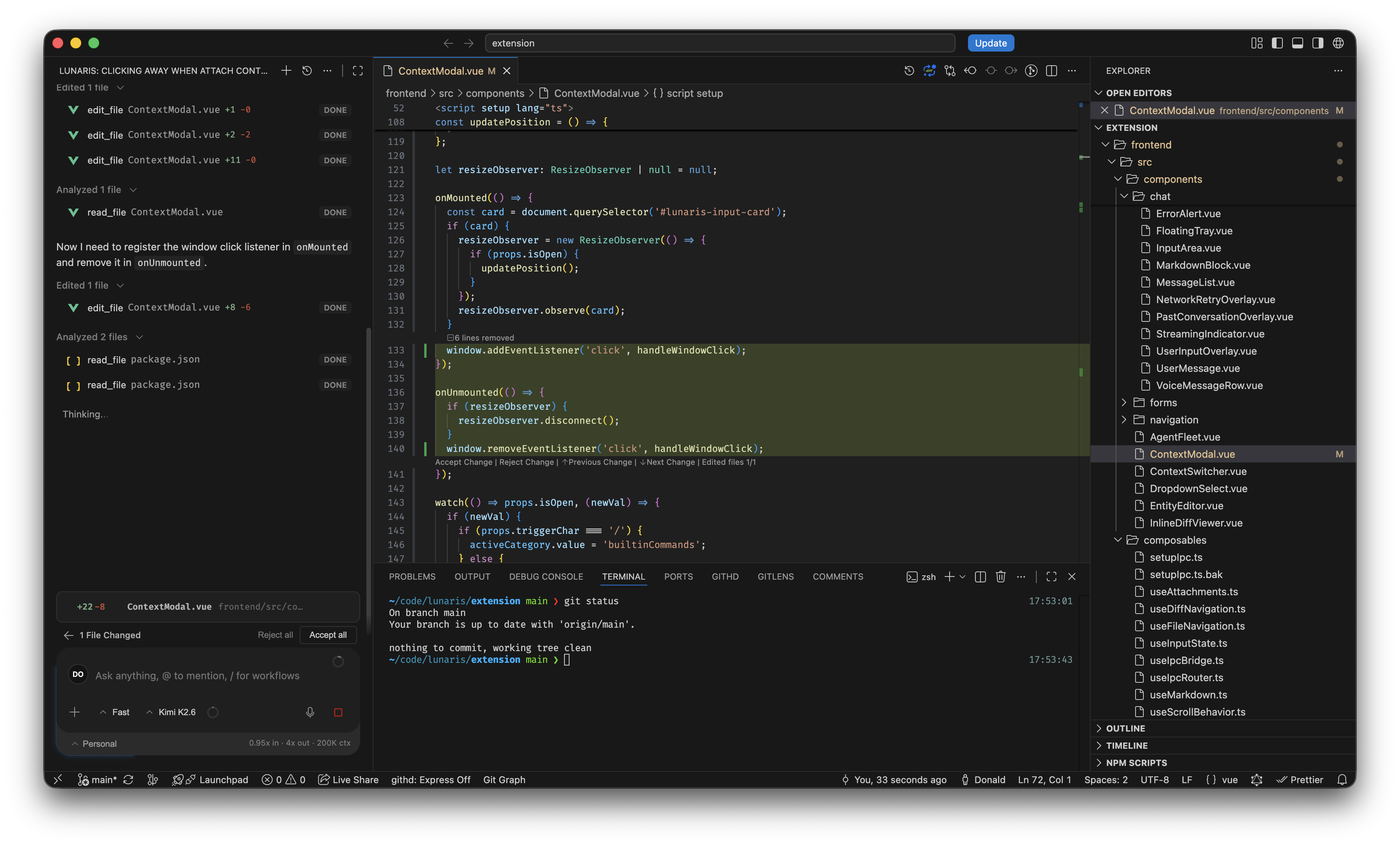Switch to the COMMENTS tab

837,576
